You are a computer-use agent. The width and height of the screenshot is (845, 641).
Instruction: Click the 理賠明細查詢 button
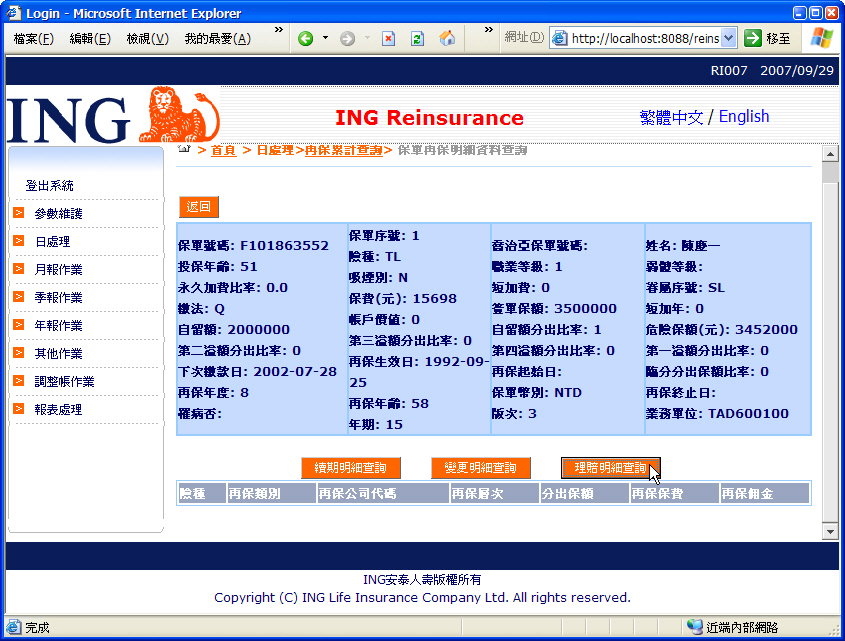tap(611, 468)
